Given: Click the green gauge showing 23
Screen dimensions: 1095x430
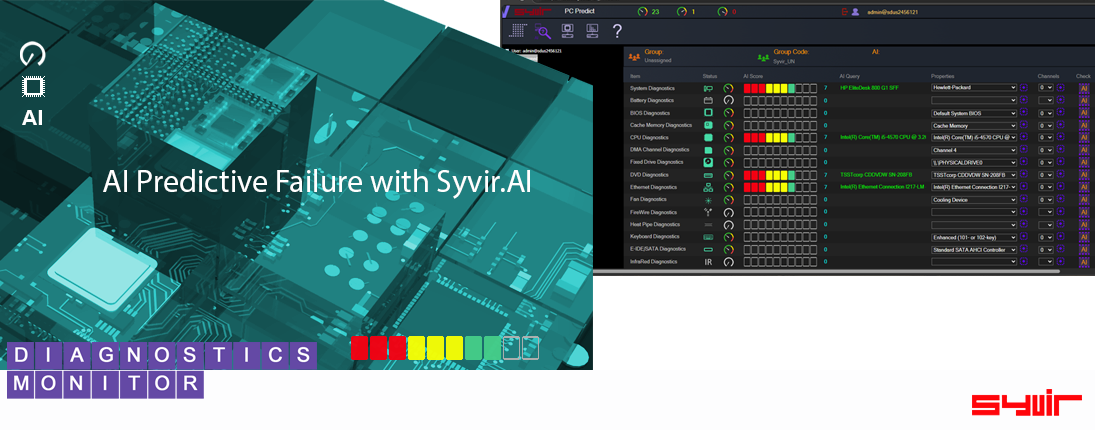Looking at the screenshot, I should (x=643, y=12).
